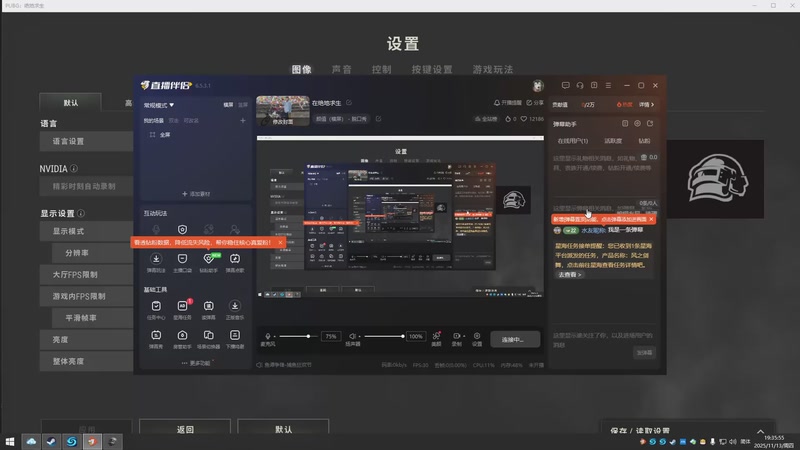
Task: Open the 按键设置 tab in PUBG settings
Action: point(432,69)
